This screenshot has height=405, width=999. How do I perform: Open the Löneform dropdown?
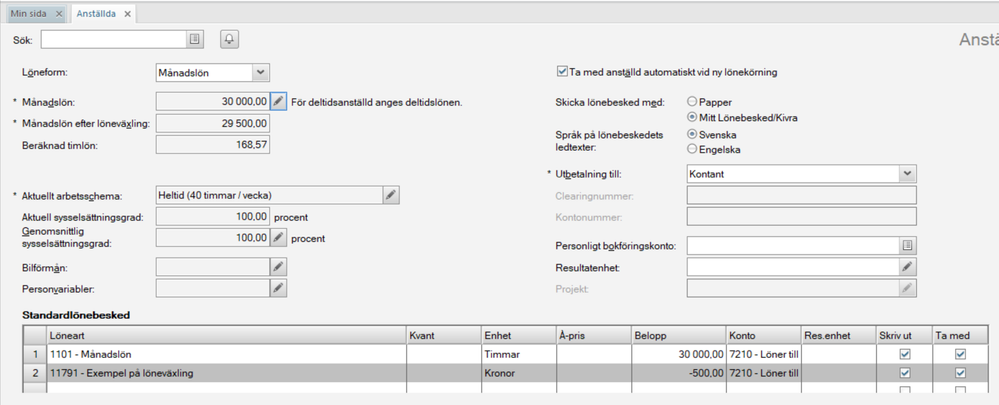point(260,72)
